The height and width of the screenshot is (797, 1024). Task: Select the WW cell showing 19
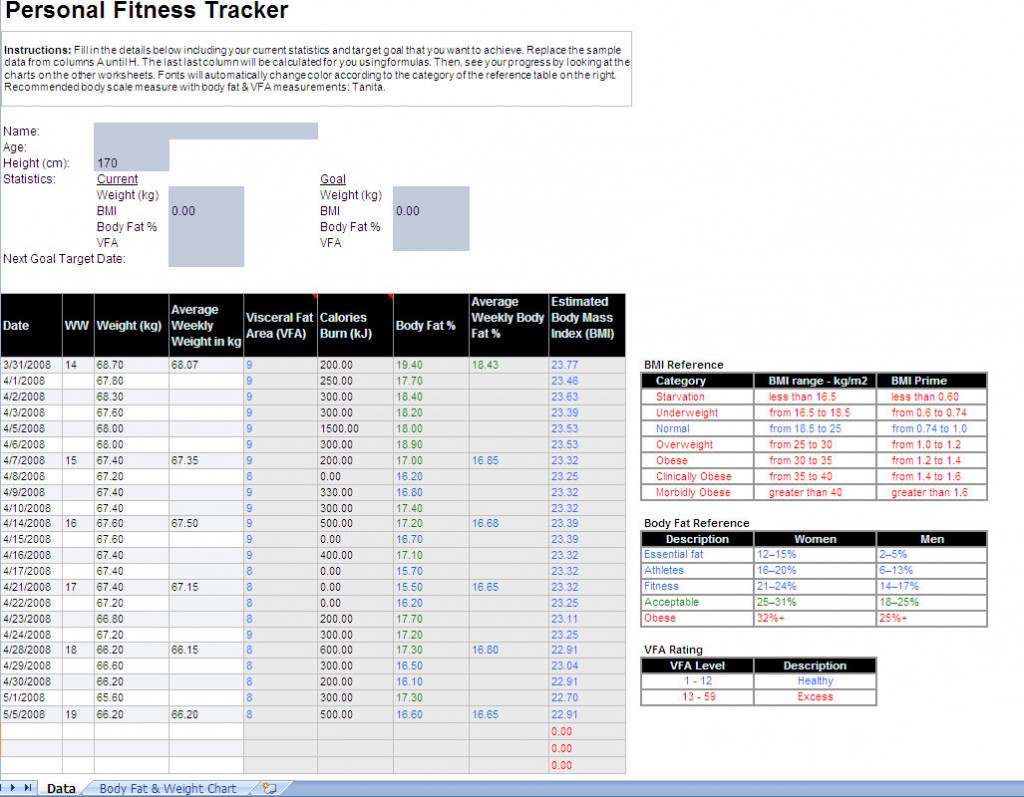[78, 715]
